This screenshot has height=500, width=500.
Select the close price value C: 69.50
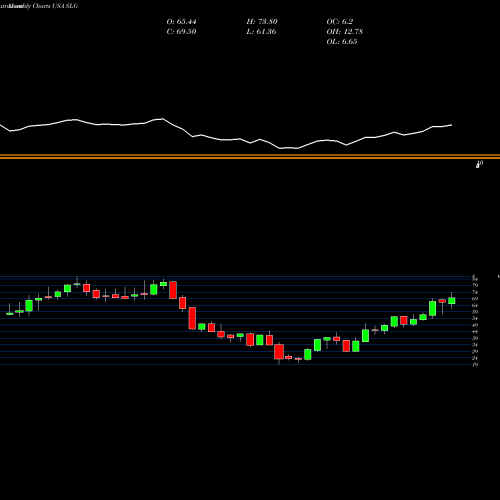(x=181, y=32)
